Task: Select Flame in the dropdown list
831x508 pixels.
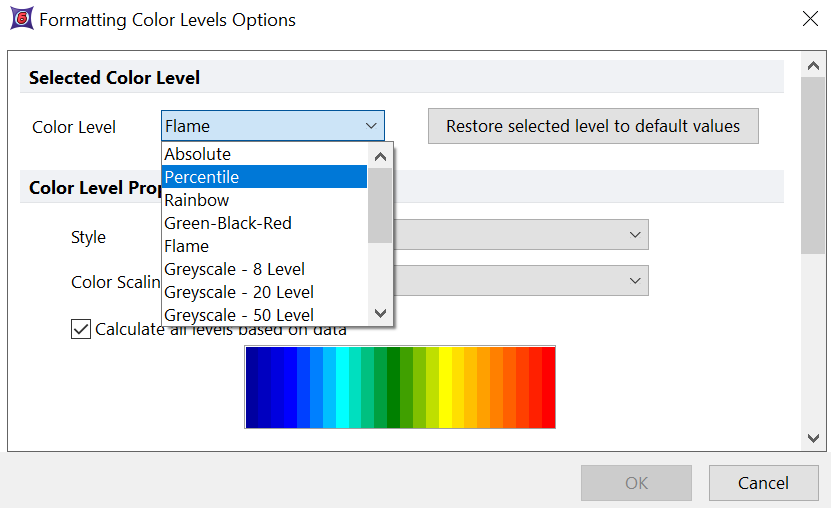Action: pos(187,246)
